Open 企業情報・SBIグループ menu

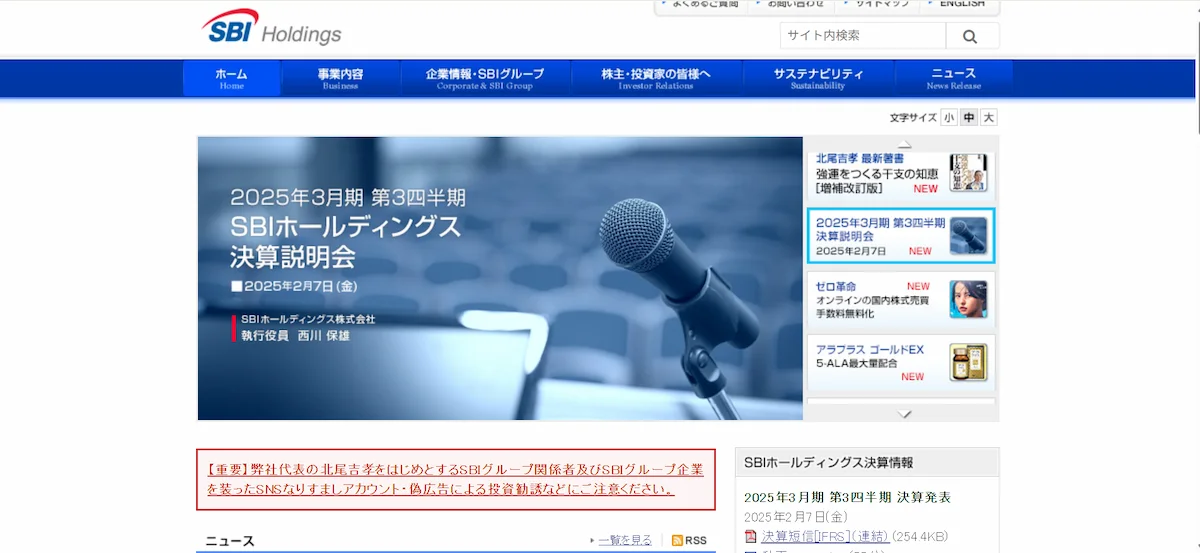click(485, 78)
